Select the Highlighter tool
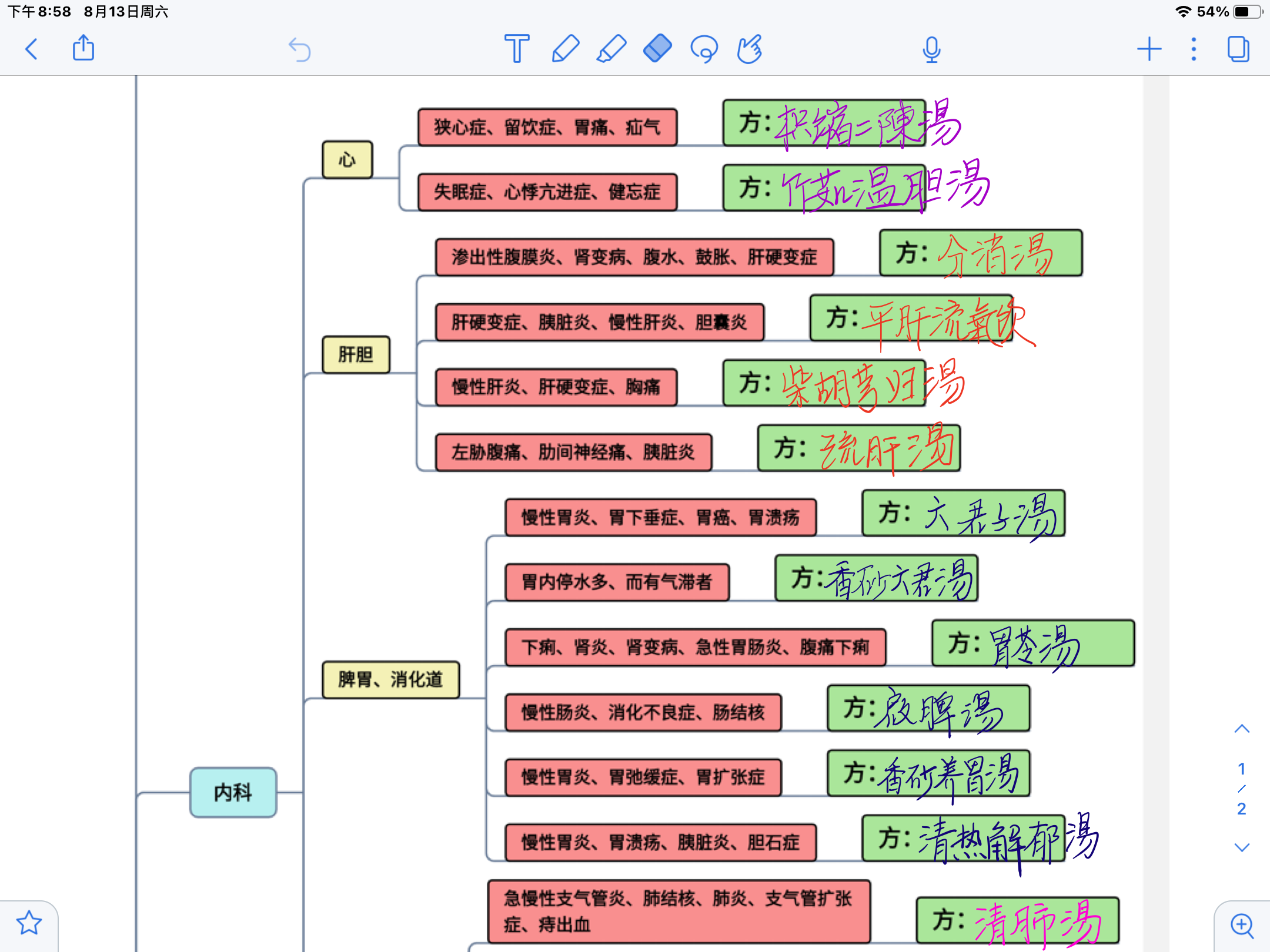This screenshot has width=1270, height=952. [x=611, y=49]
